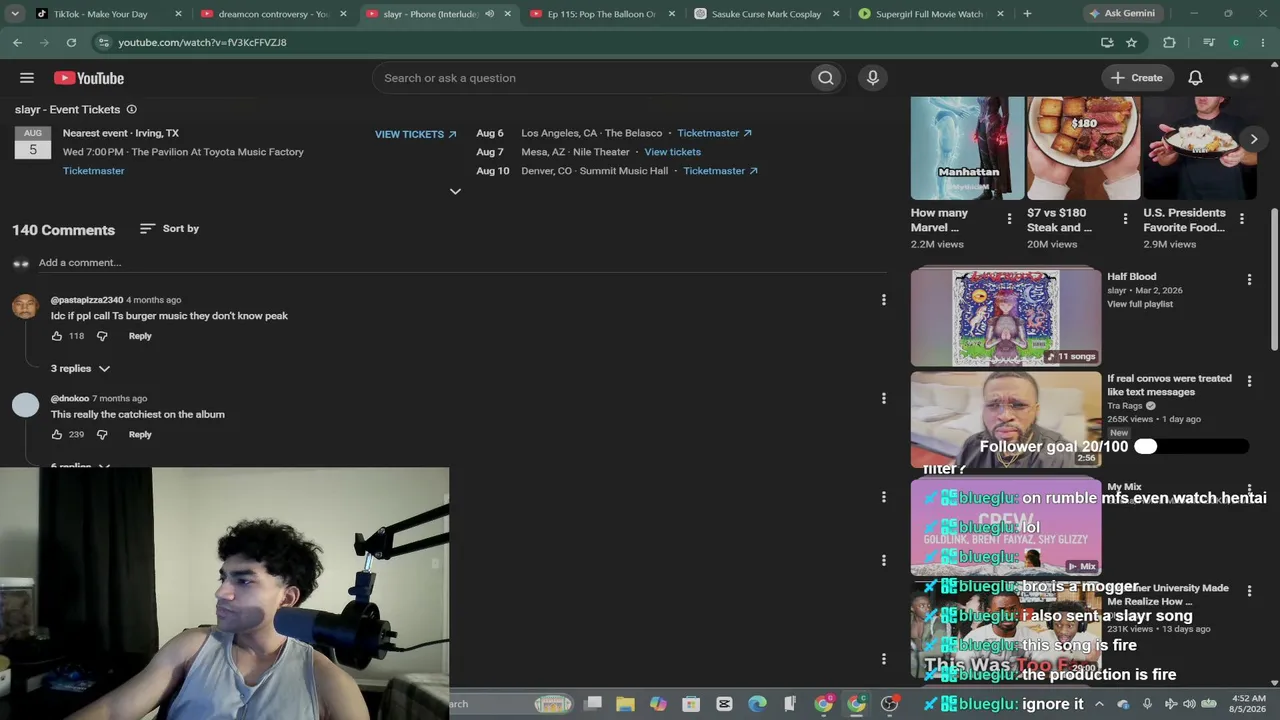The width and height of the screenshot is (1280, 720).
Task: Open YouTube notifications bell
Action: tap(1195, 78)
